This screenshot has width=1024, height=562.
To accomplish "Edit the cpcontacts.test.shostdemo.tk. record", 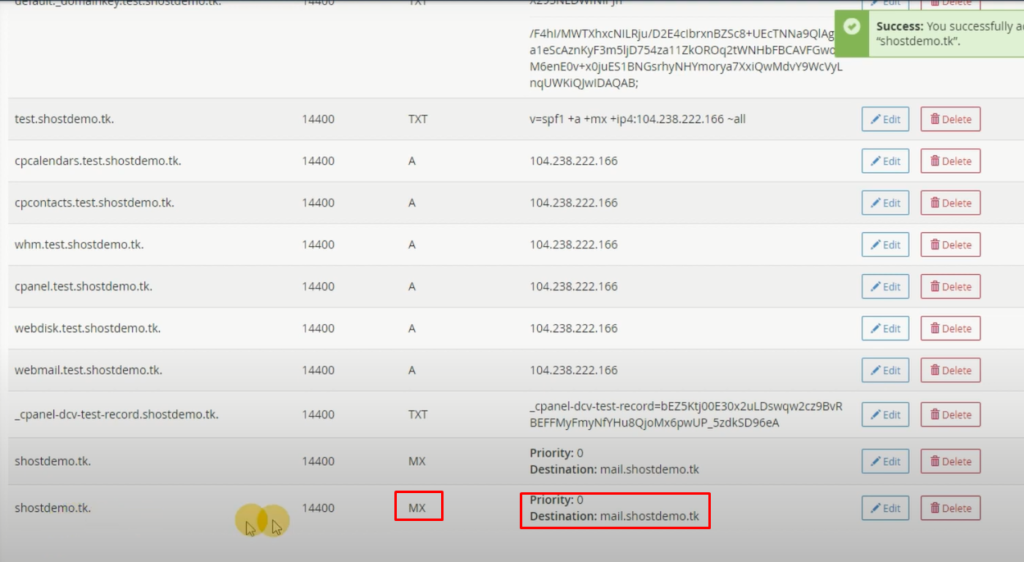I will point(885,203).
